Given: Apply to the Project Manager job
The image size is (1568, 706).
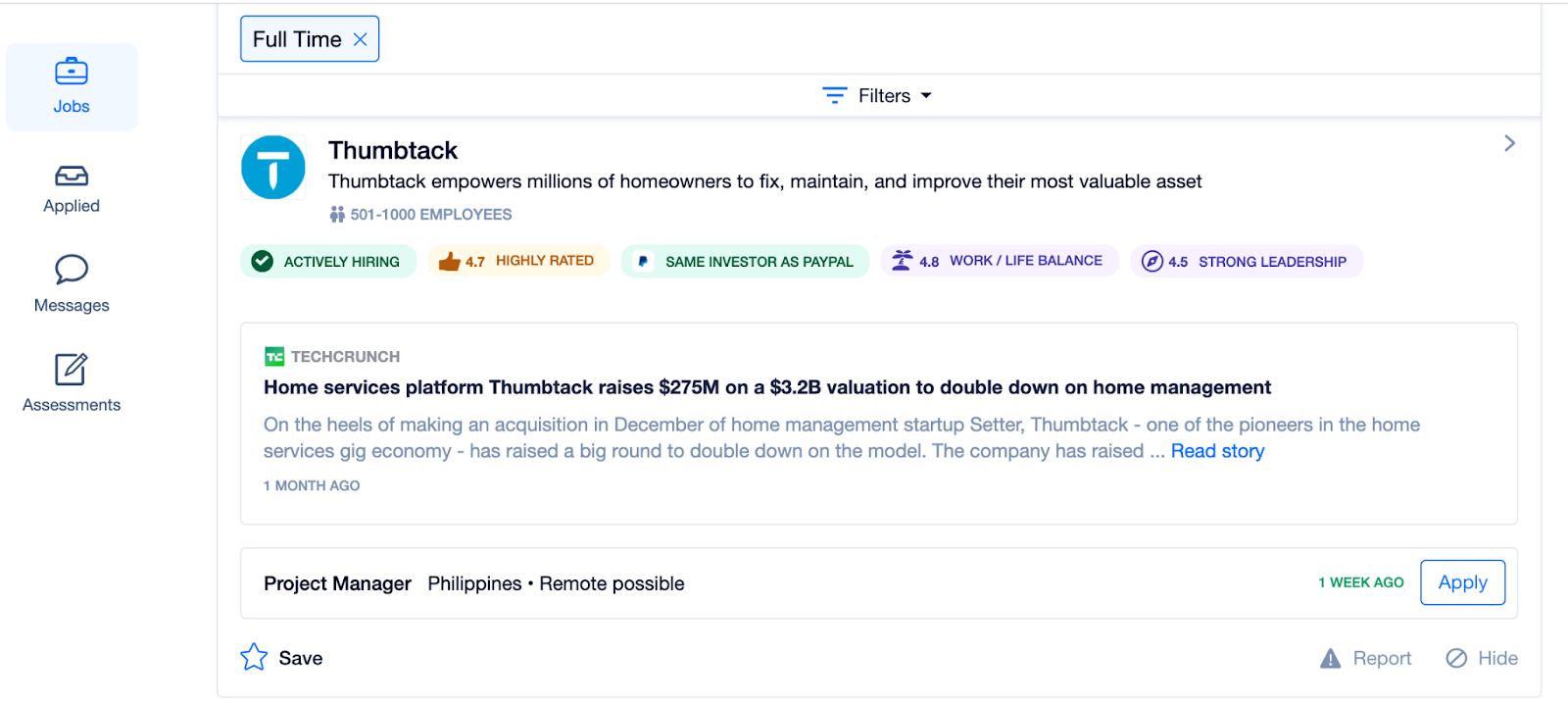Looking at the screenshot, I should 1462,582.
